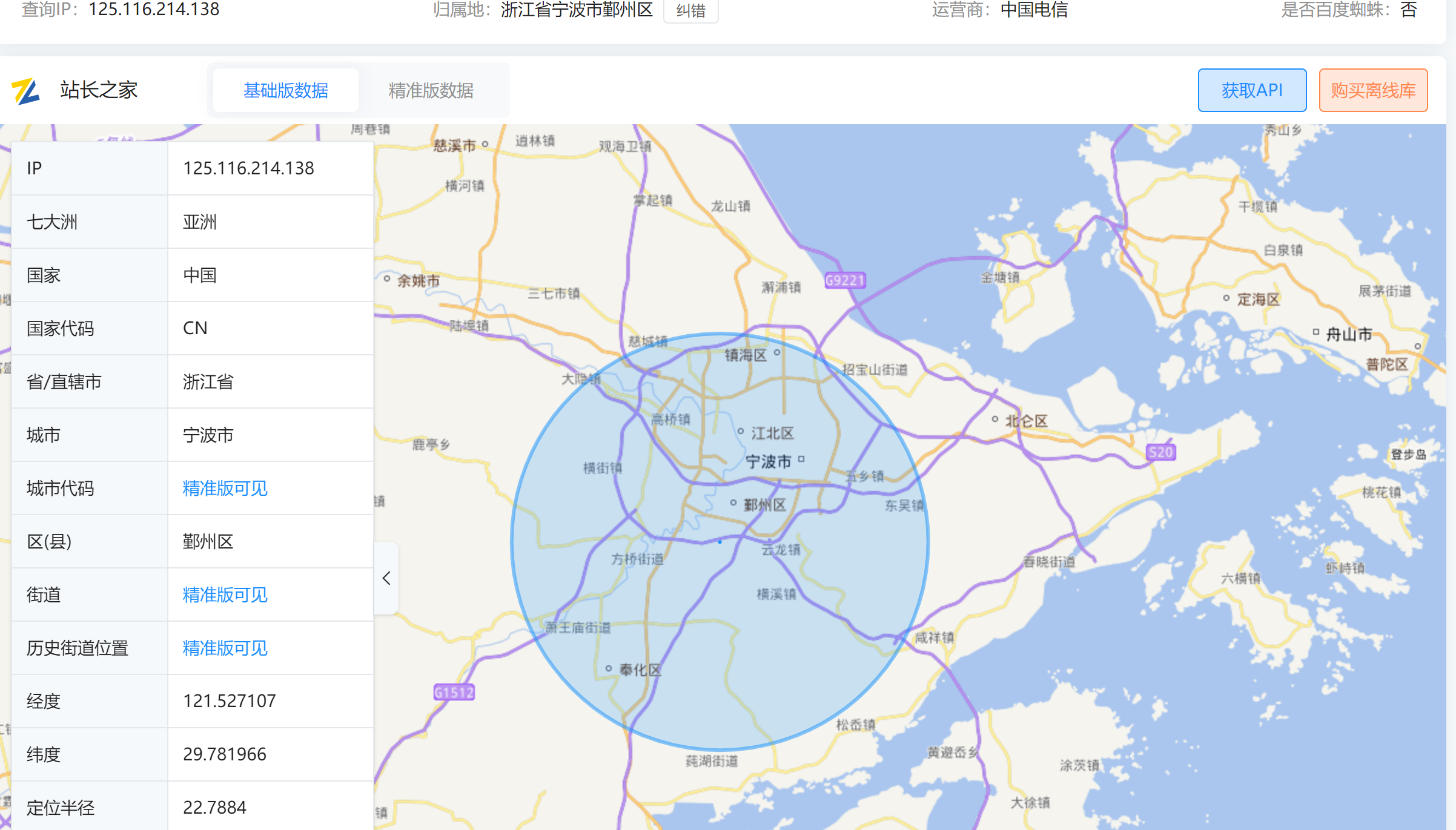Collapse the info panel with the left chevron
The width and height of the screenshot is (1456, 830).
(x=386, y=578)
